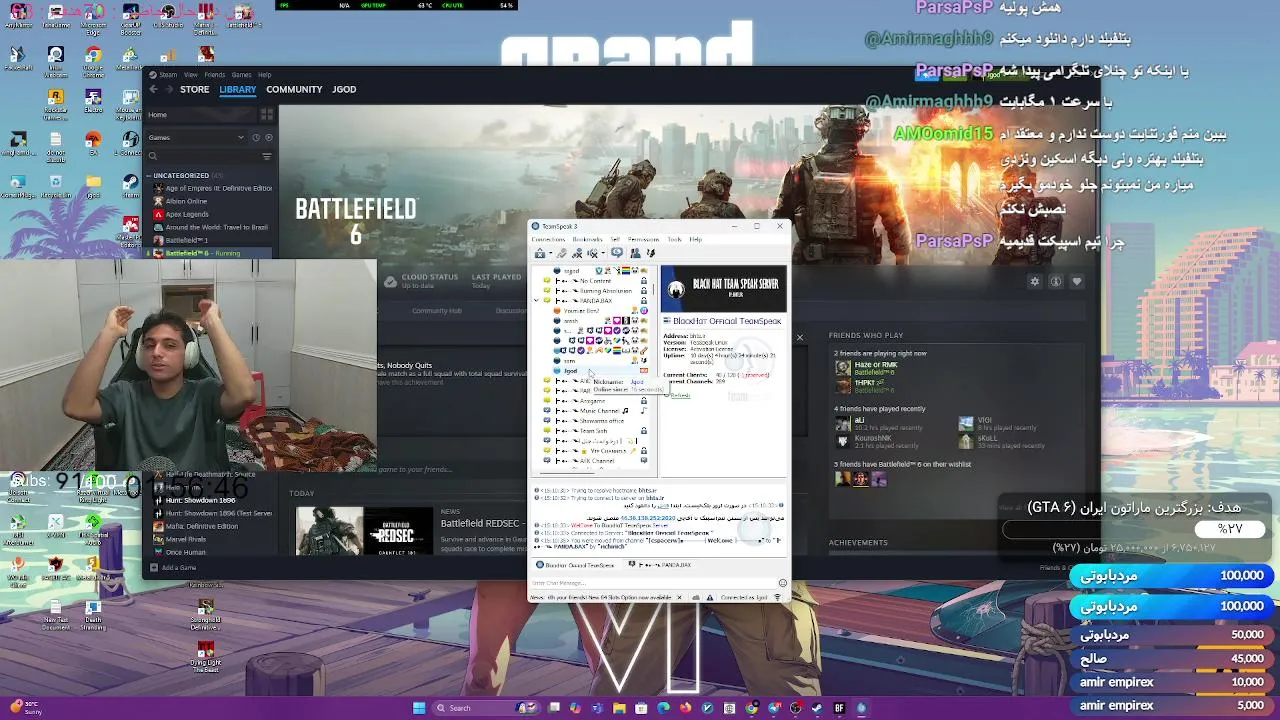The image size is (1280, 720).
Task: Open Battlefield BF icon on taskbar
Action: pos(839,708)
